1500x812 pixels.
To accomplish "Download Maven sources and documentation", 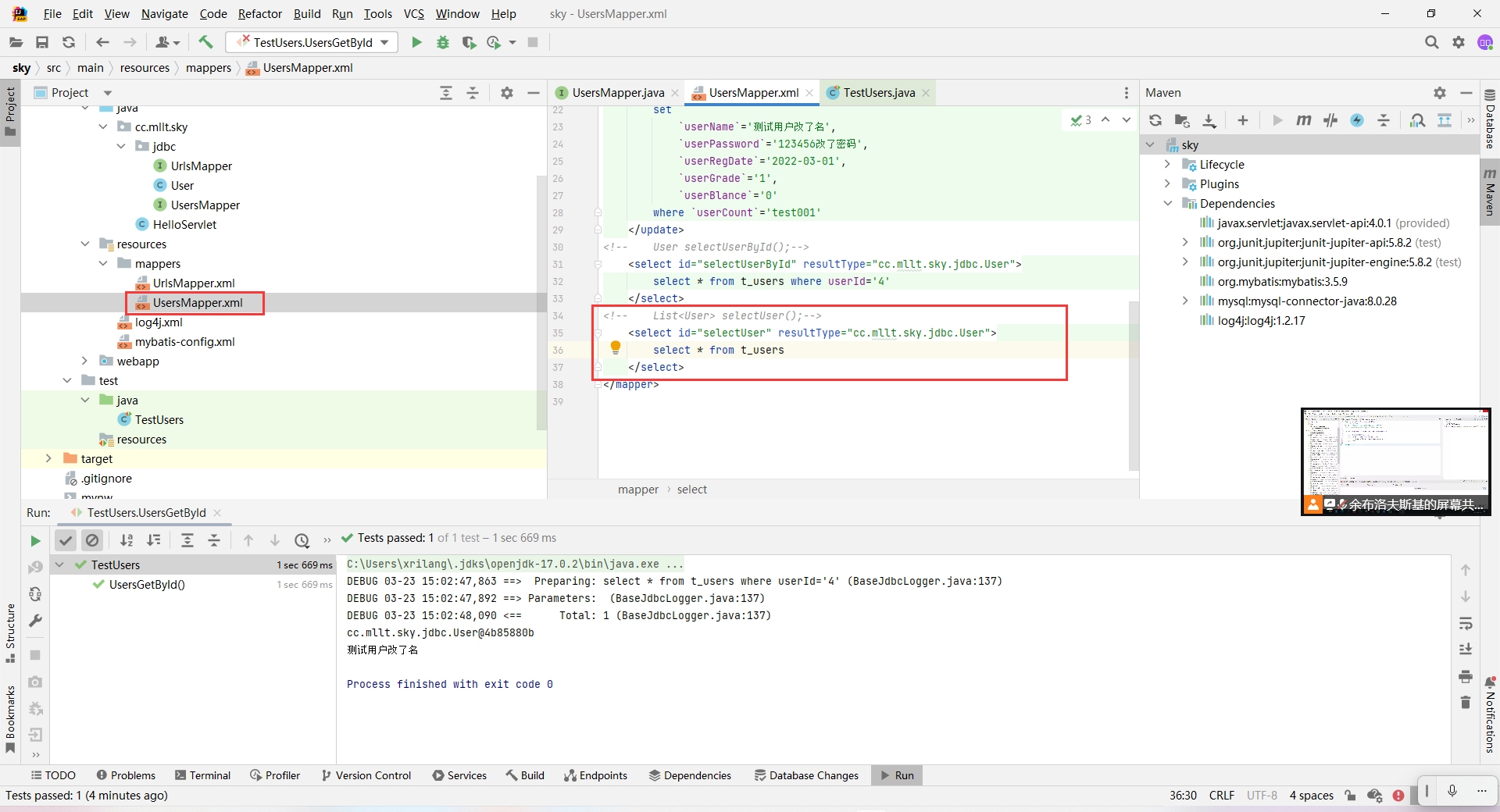I will coord(1209,120).
